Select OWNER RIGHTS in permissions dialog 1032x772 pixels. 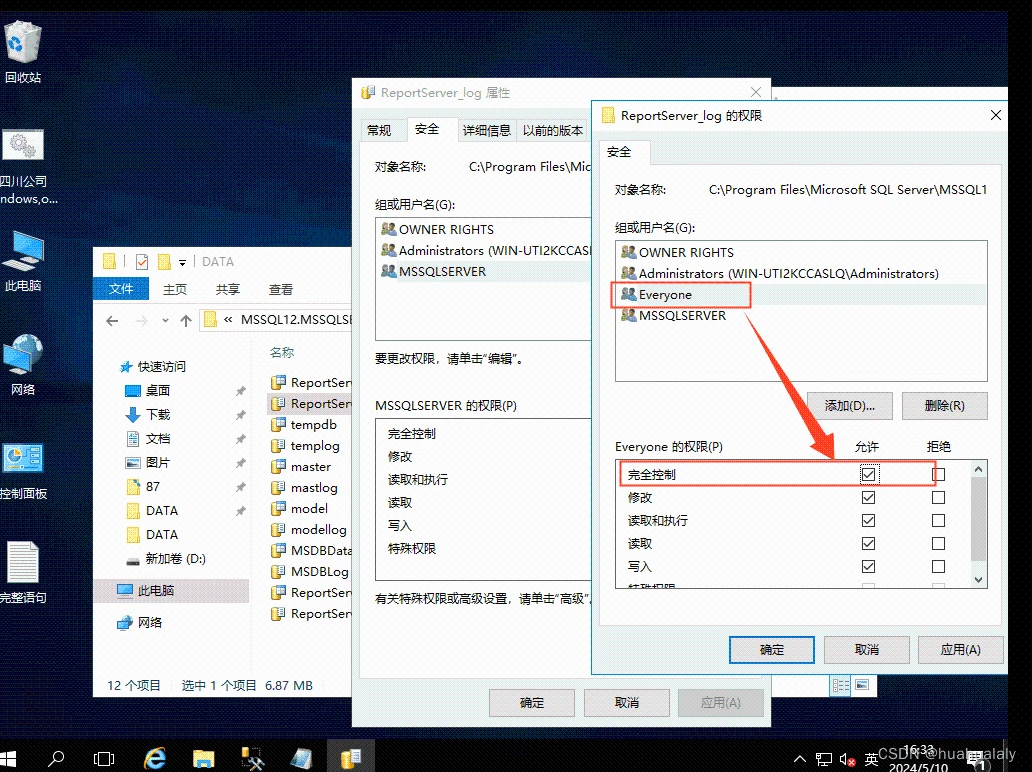click(801, 253)
